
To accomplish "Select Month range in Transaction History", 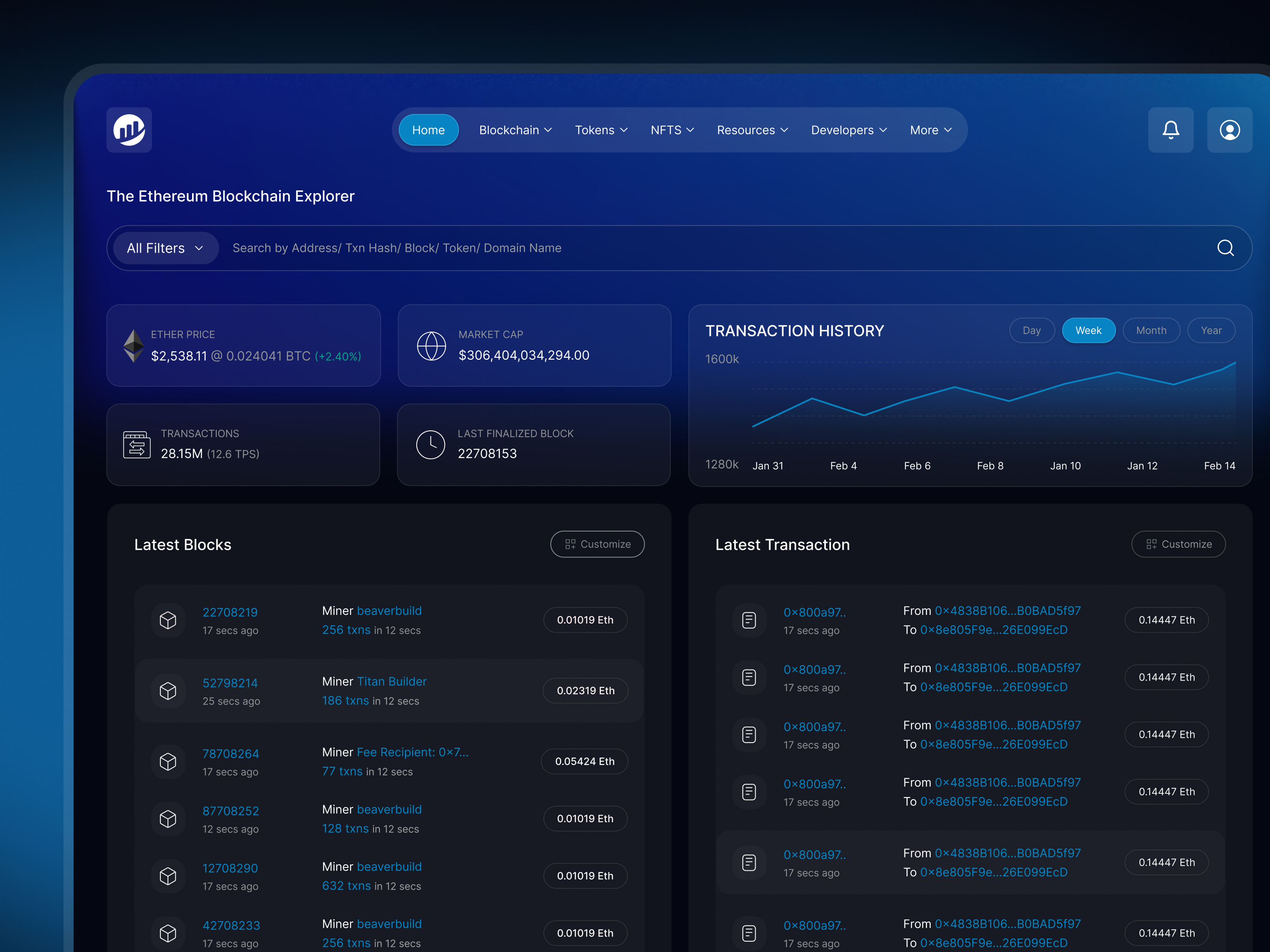I will pyautogui.click(x=1151, y=330).
